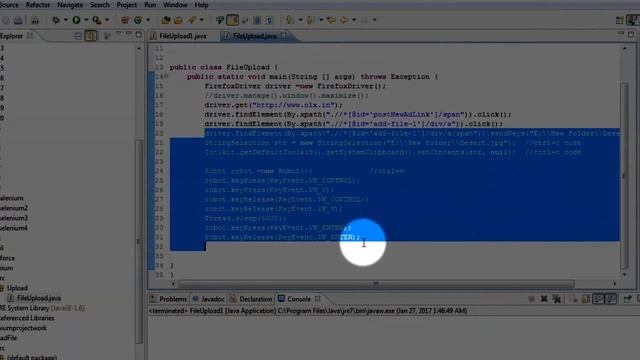Click the Open Perspective icon

pyautogui.click(x=620, y=20)
